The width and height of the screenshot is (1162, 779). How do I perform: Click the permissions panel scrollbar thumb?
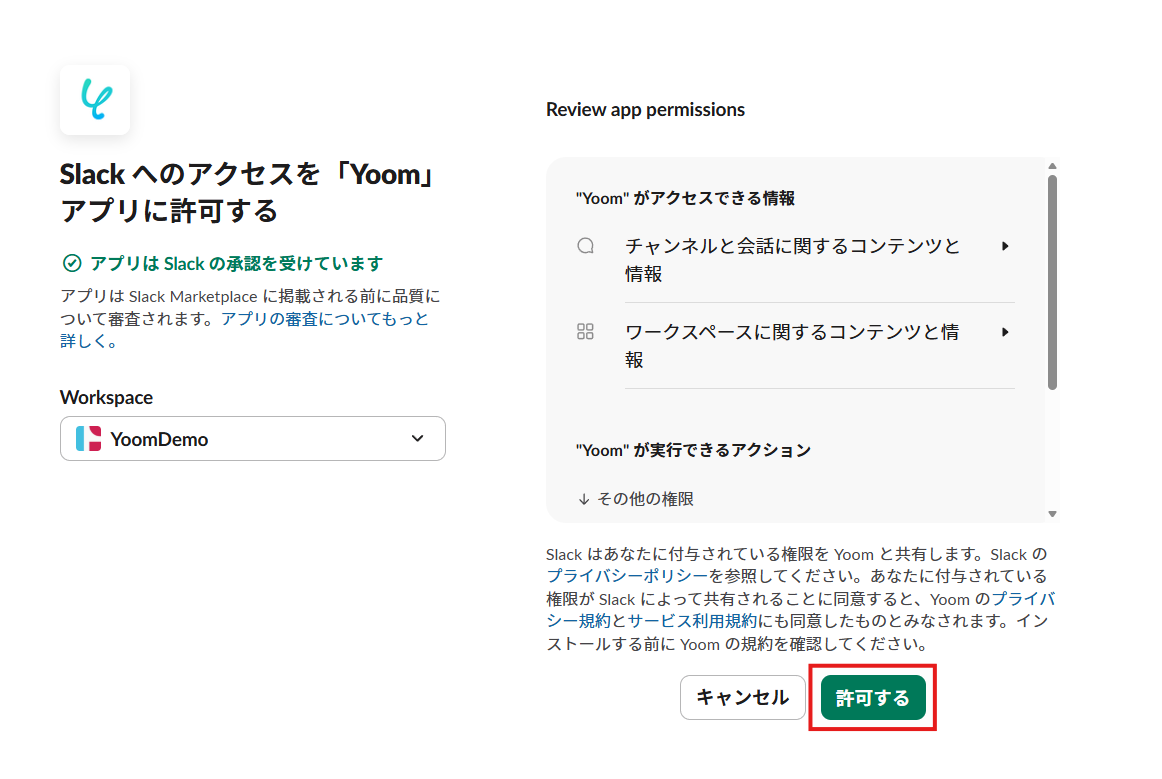(x=1052, y=282)
